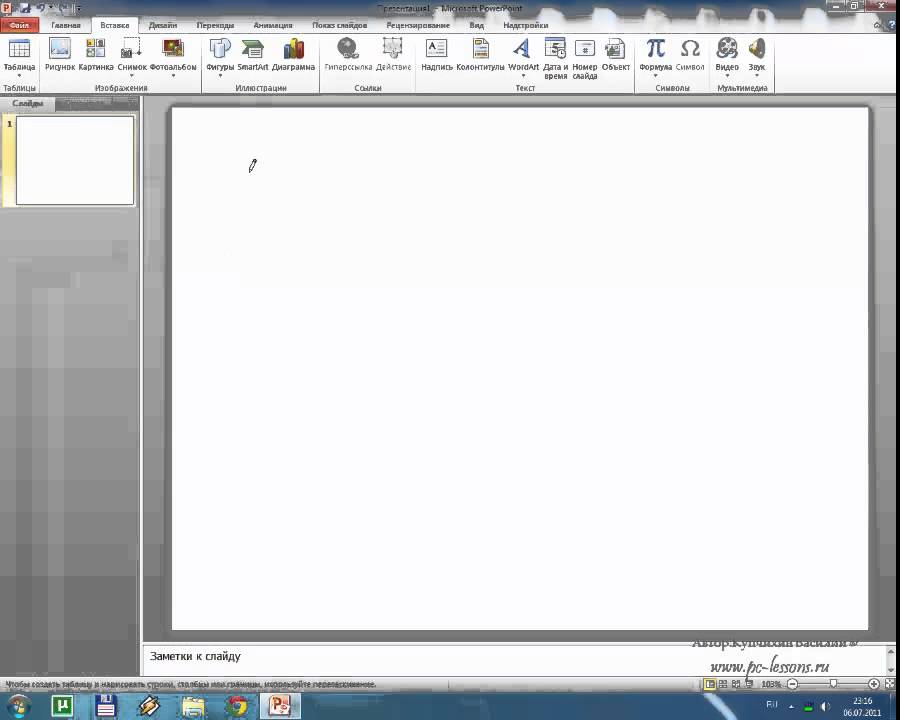Click the PowerPoint taskbar button
This screenshot has width=900, height=720.
click(281, 706)
